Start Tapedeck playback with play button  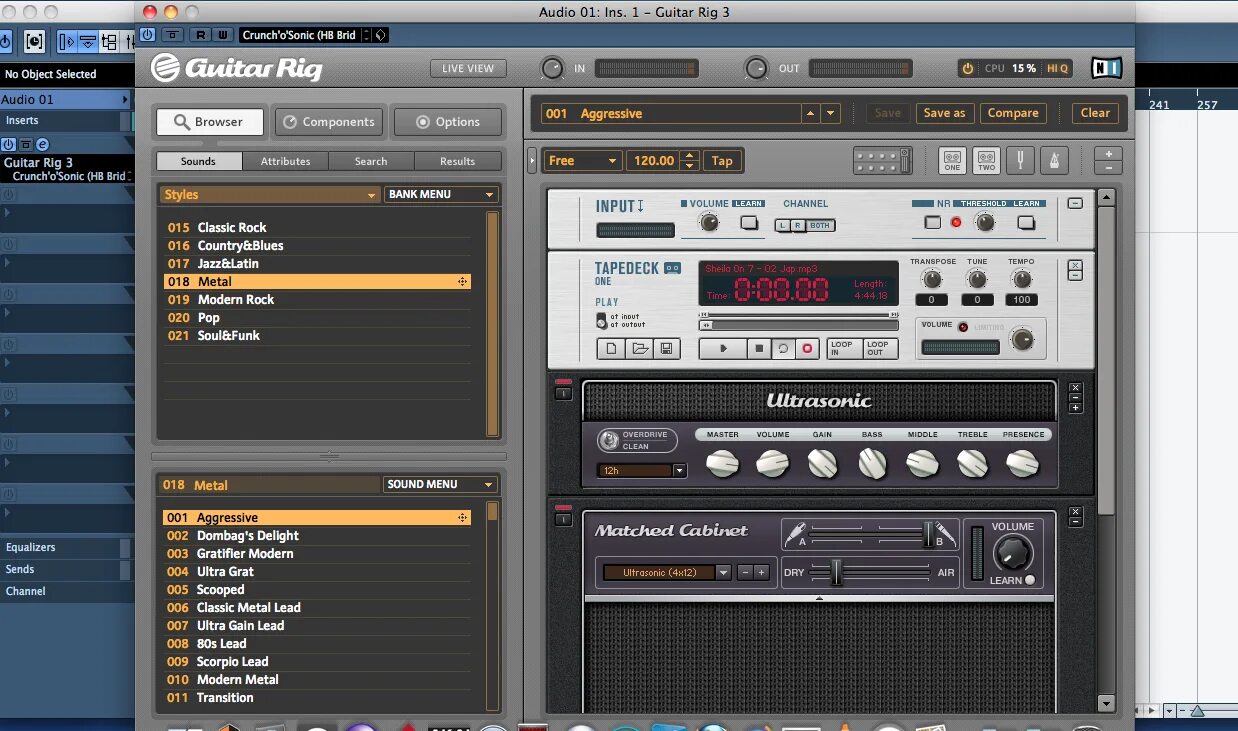(x=723, y=349)
